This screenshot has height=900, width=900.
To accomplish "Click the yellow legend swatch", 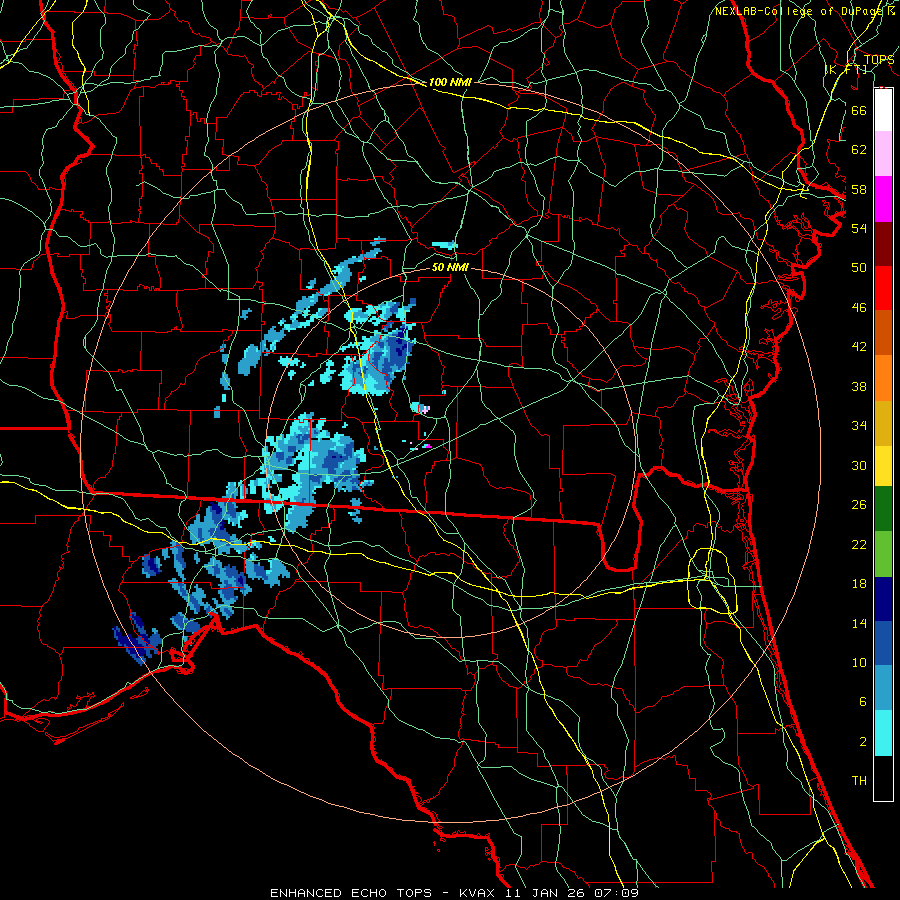I will 883,465.
